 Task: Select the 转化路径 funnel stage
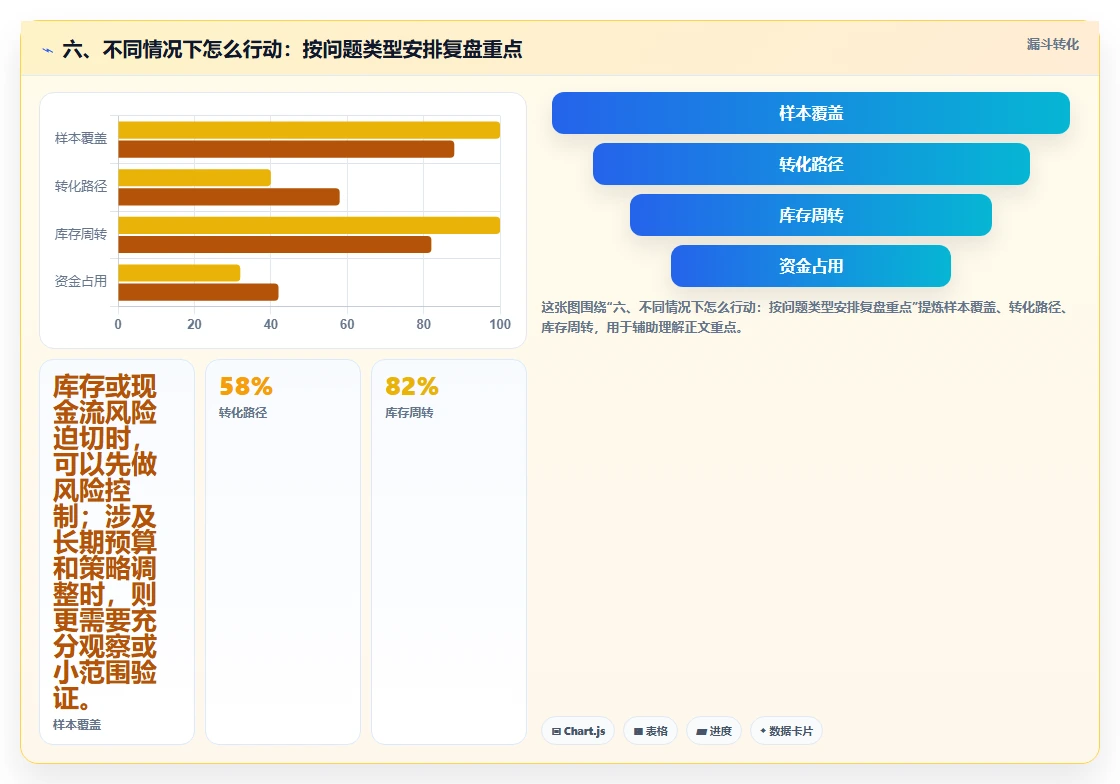click(811, 164)
